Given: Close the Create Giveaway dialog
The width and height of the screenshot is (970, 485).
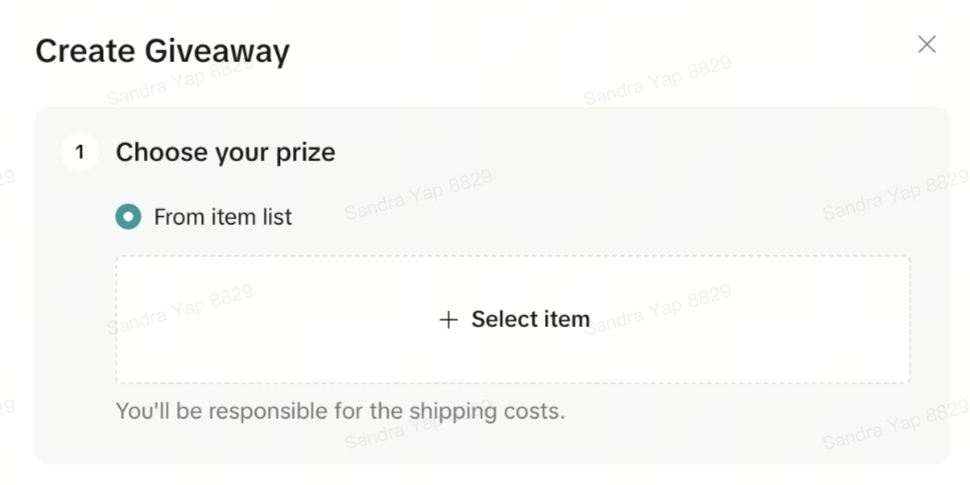Looking at the screenshot, I should tap(927, 44).
